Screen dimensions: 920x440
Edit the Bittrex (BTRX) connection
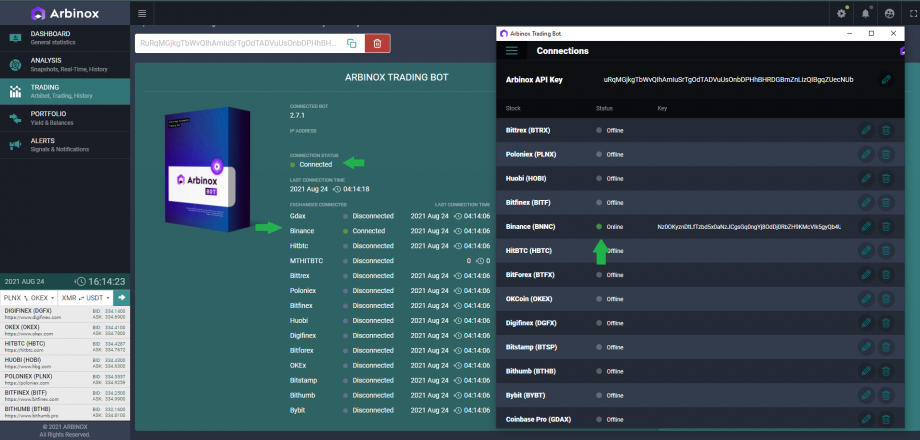click(x=866, y=130)
